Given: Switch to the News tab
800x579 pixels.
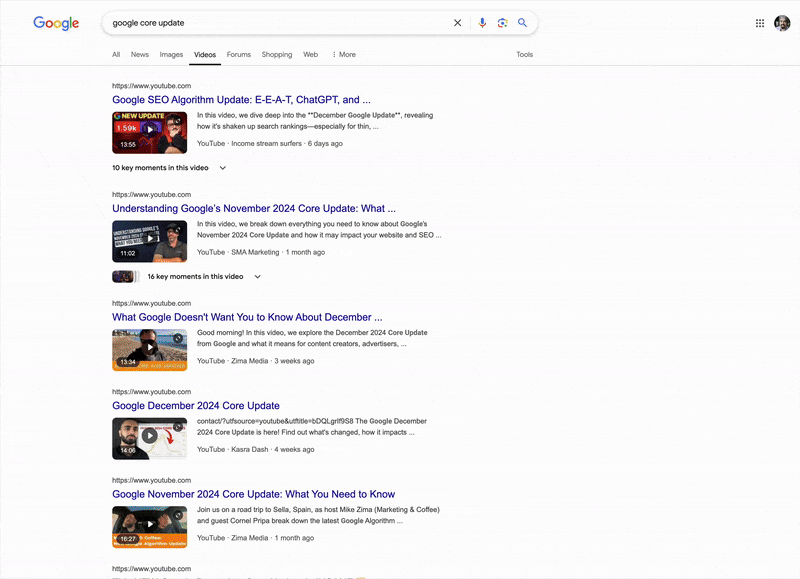Looking at the screenshot, I should coord(139,55).
